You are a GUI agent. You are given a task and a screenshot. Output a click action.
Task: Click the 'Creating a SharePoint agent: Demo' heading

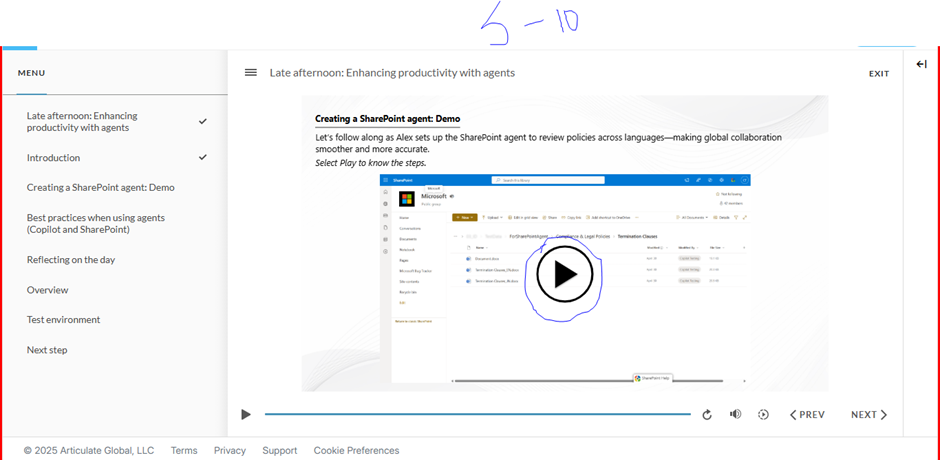pos(387,119)
